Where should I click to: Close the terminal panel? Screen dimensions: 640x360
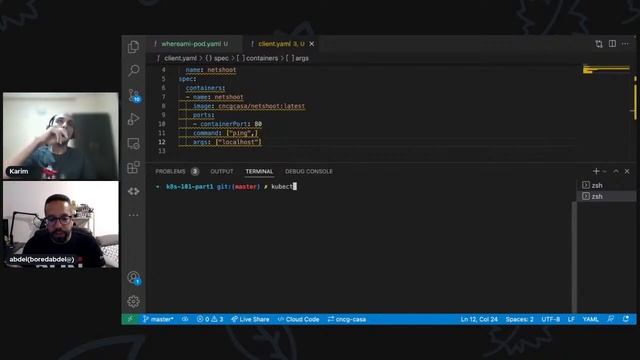tap(627, 171)
